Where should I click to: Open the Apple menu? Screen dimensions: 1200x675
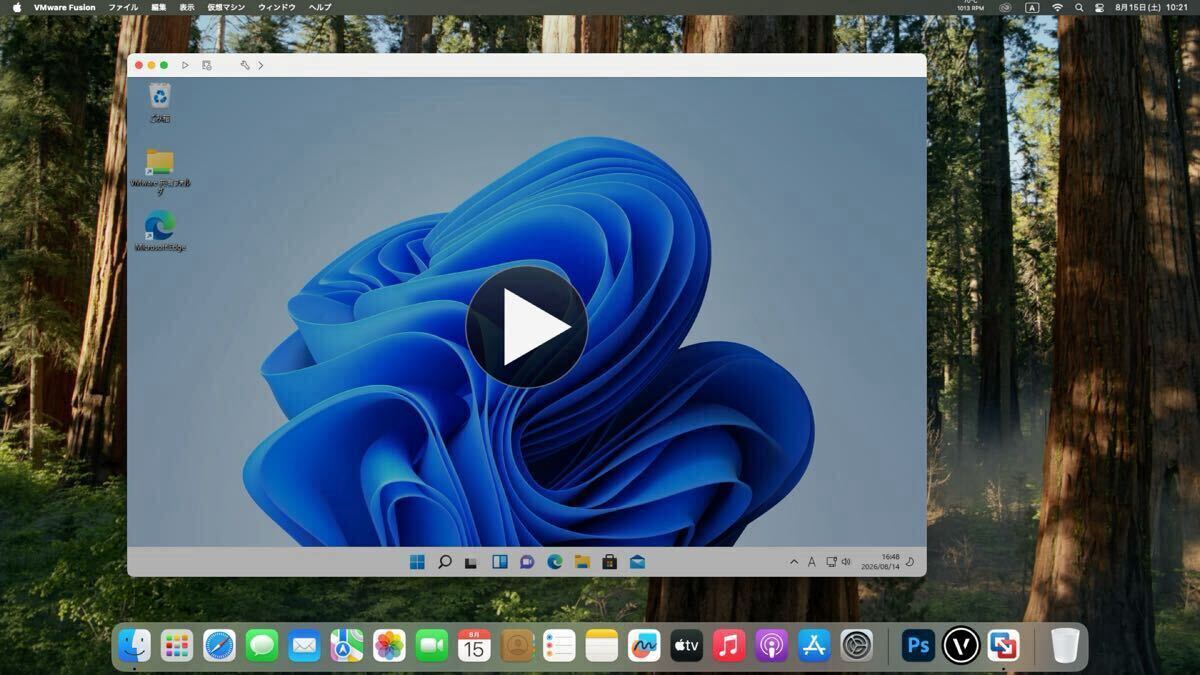(17, 7)
